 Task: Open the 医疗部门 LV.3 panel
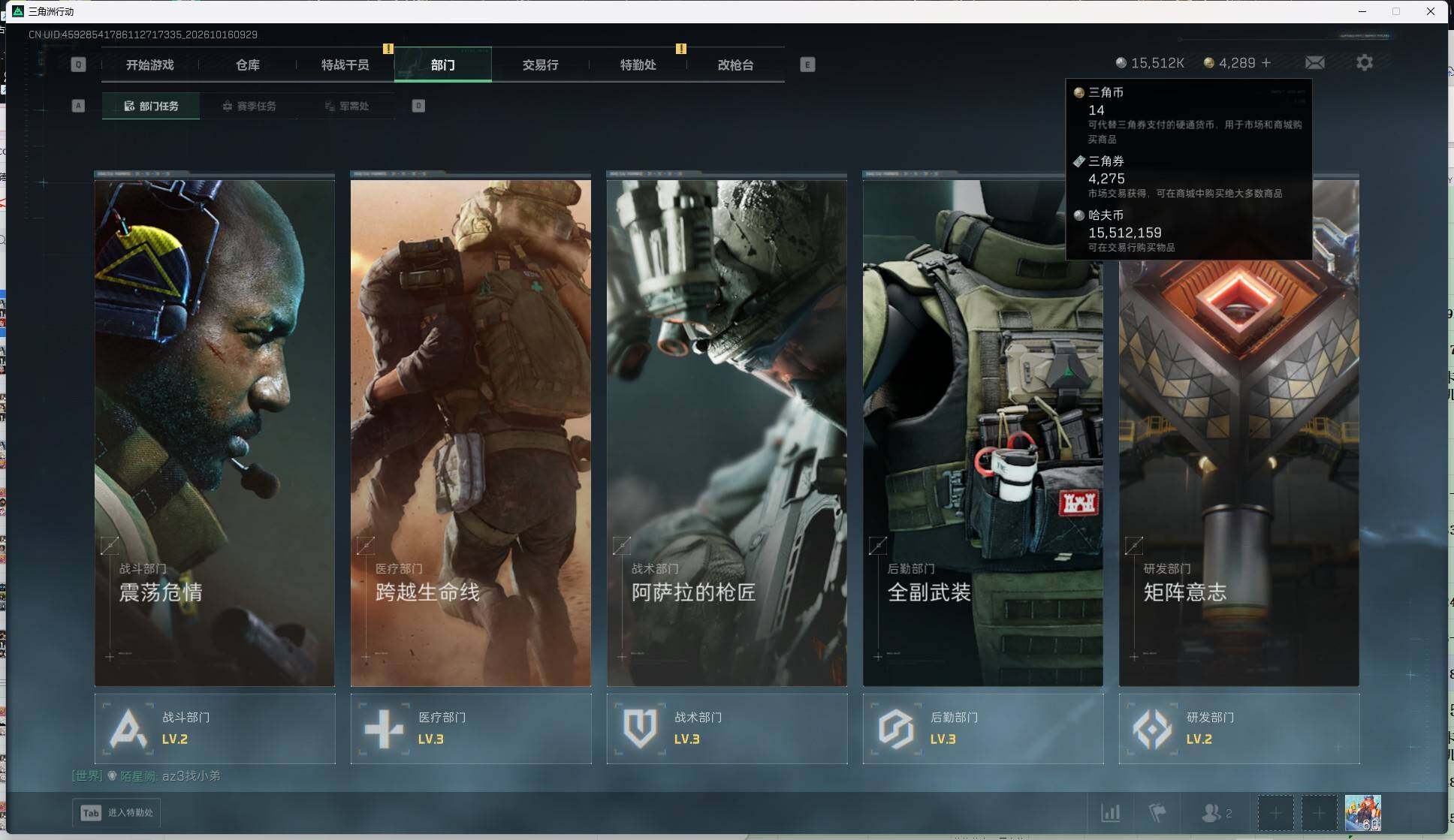(x=471, y=729)
